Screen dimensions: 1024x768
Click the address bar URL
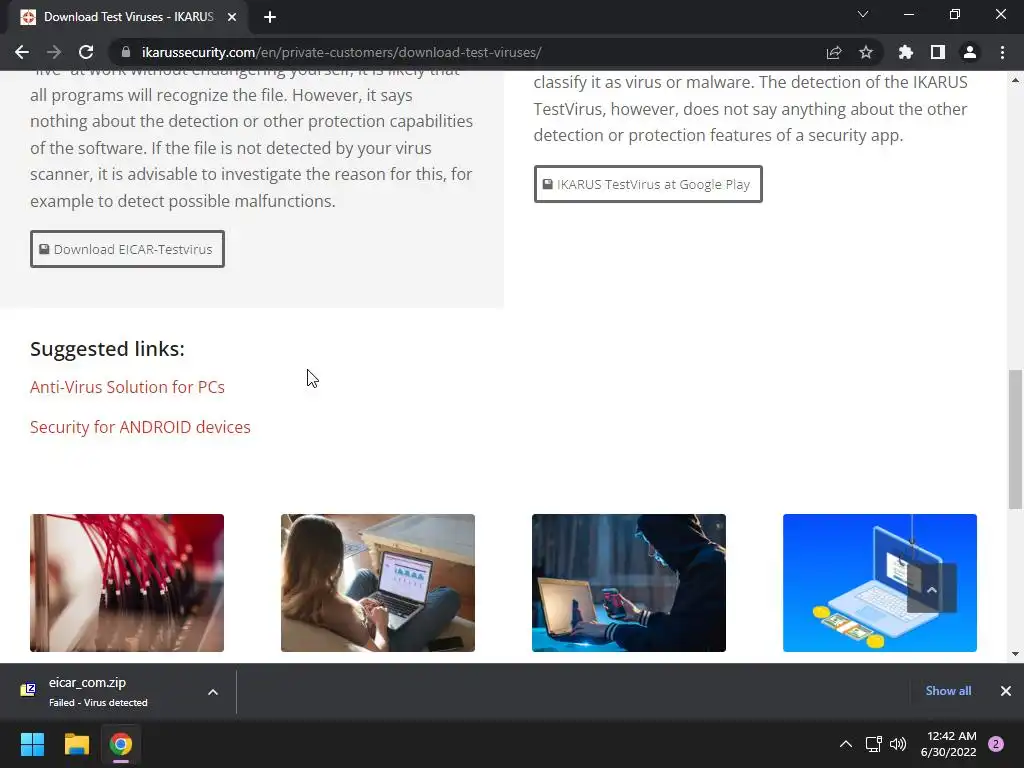(x=341, y=52)
